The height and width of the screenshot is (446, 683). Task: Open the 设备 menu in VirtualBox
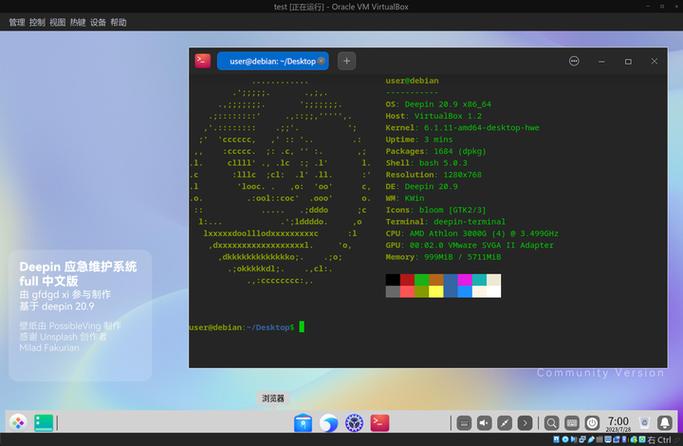98,22
